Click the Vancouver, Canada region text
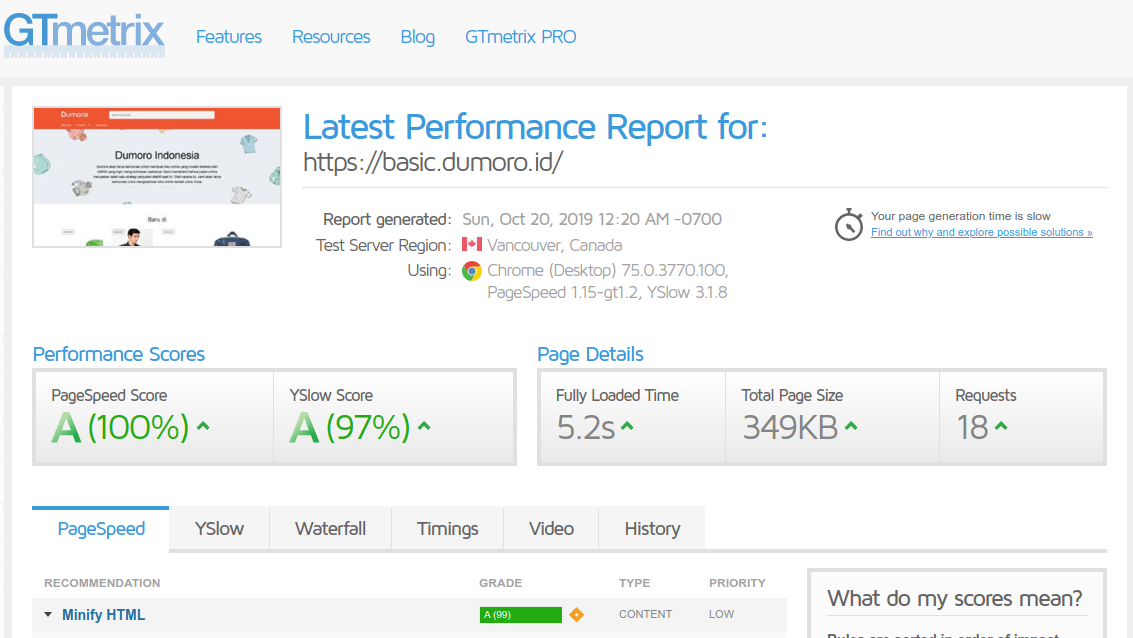 554,245
